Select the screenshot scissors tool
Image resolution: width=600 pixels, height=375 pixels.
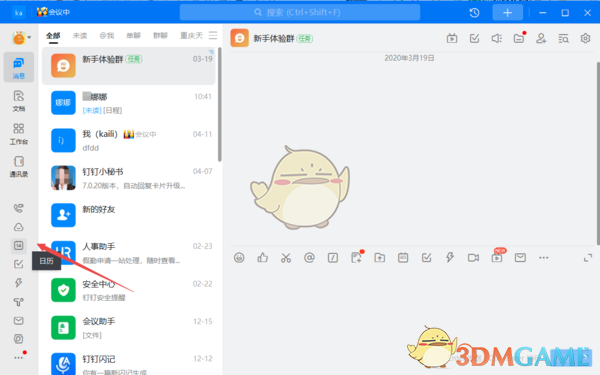click(286, 258)
